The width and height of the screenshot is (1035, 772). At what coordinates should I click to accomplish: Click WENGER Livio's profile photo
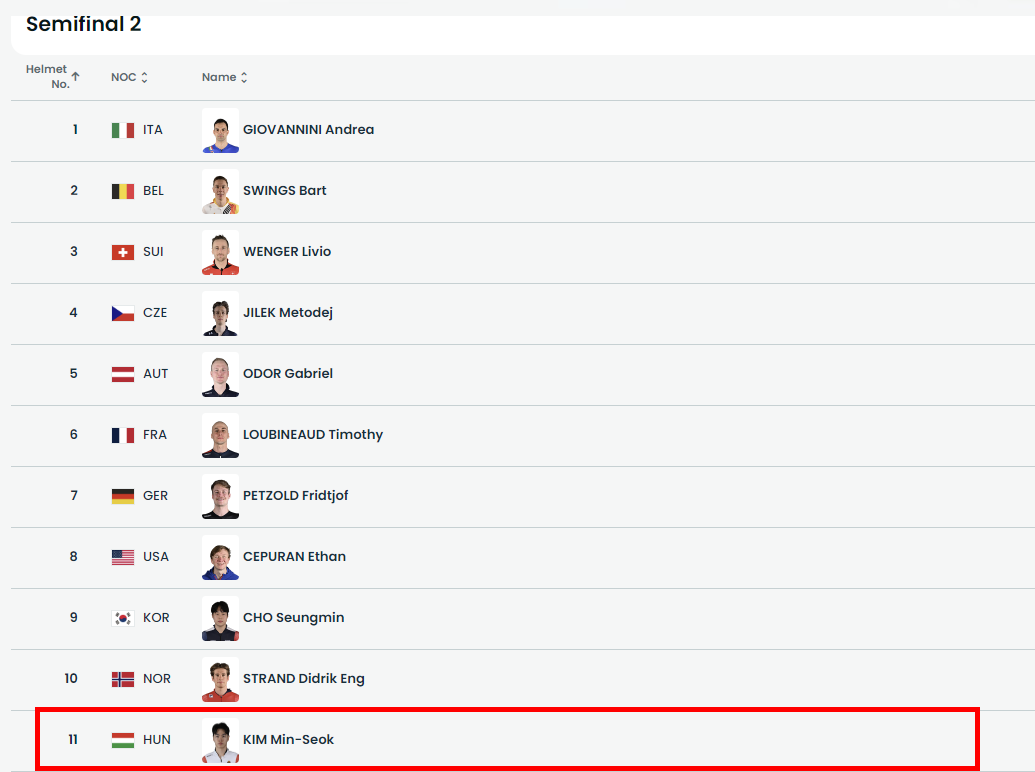coord(220,252)
